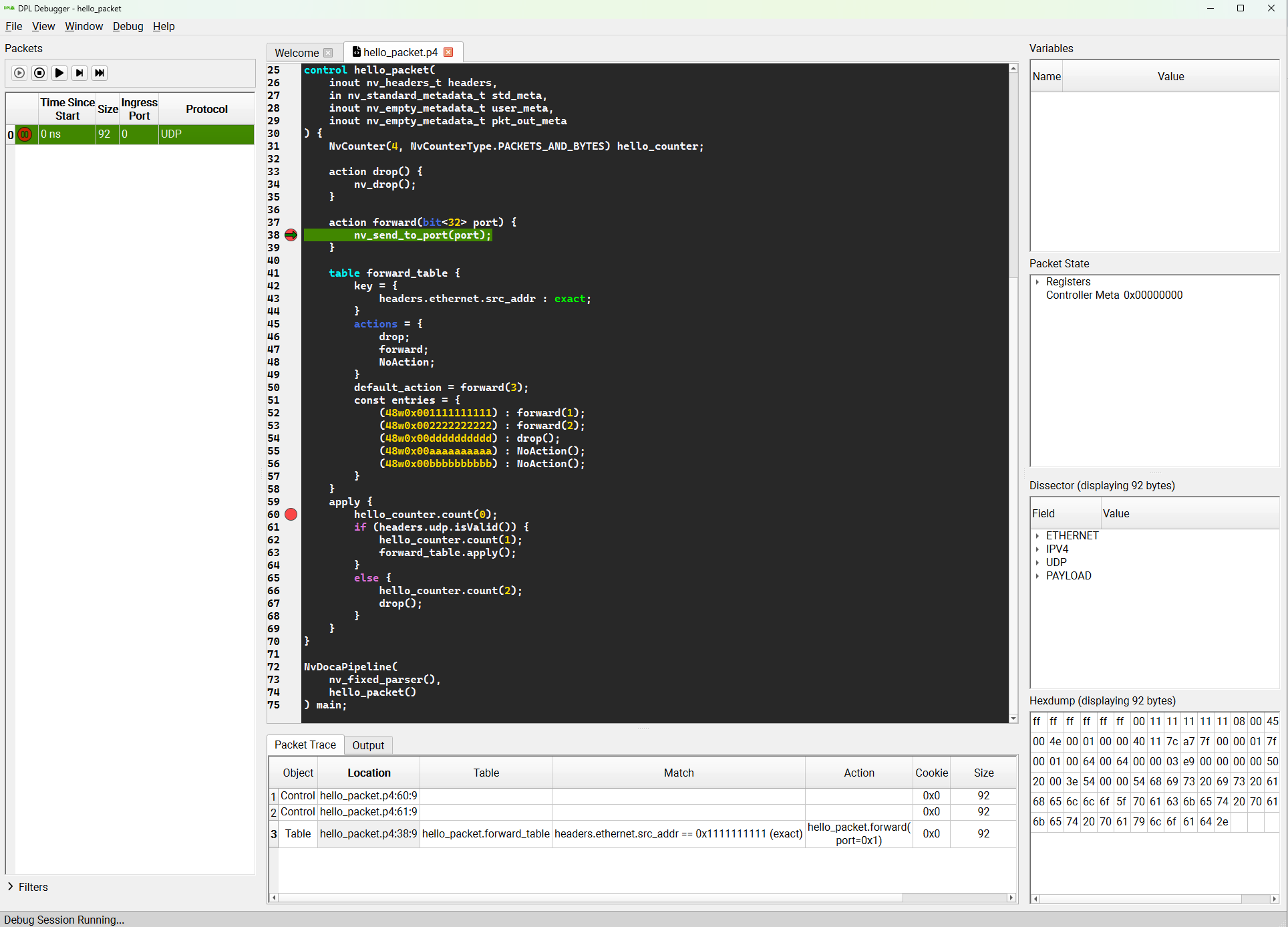Open the File menu
This screenshot has width=1288, height=927.
tap(14, 26)
